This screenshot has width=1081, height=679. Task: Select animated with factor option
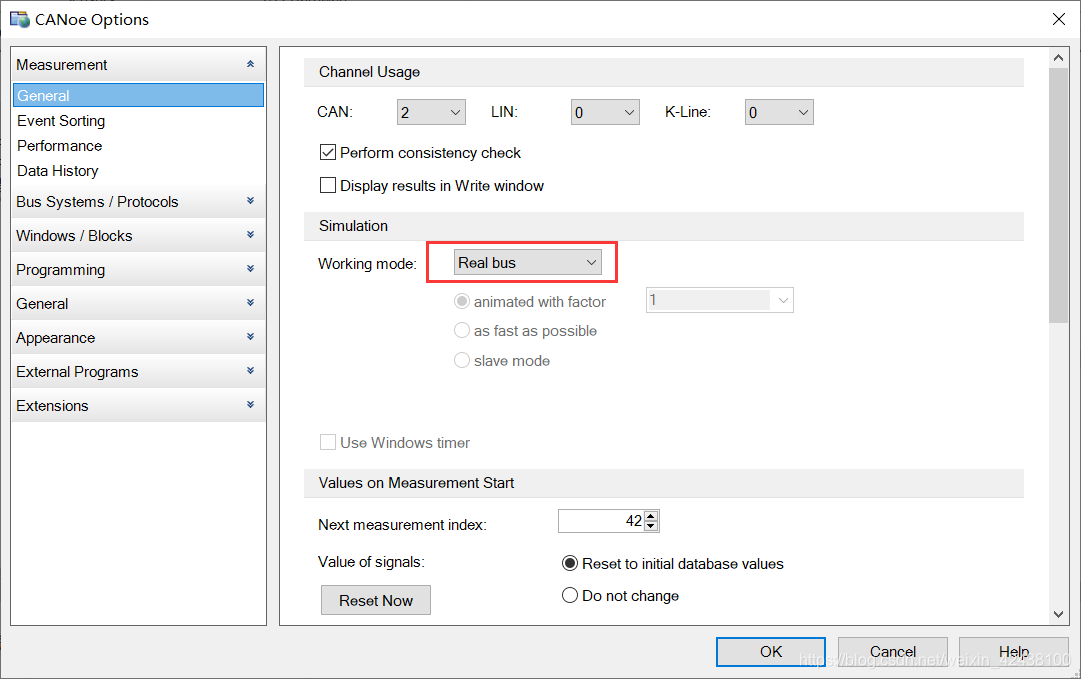(462, 301)
